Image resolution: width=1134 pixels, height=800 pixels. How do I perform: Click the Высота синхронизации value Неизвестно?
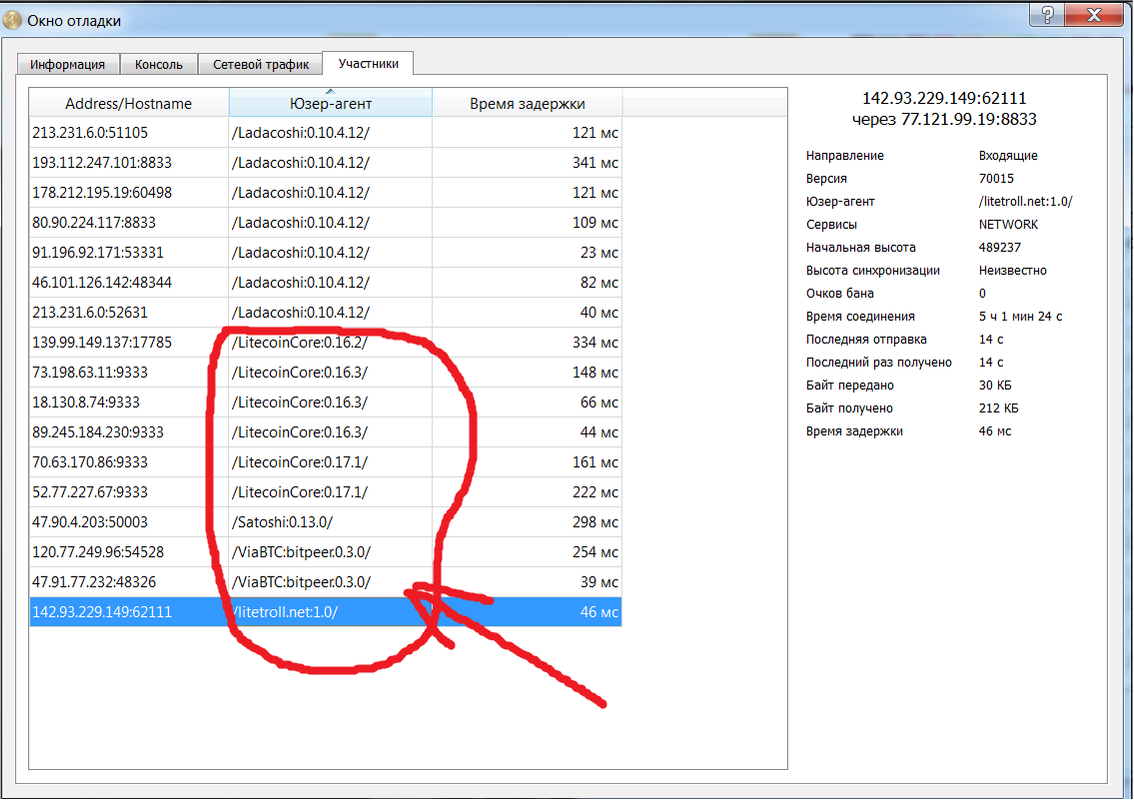(x=1012, y=271)
